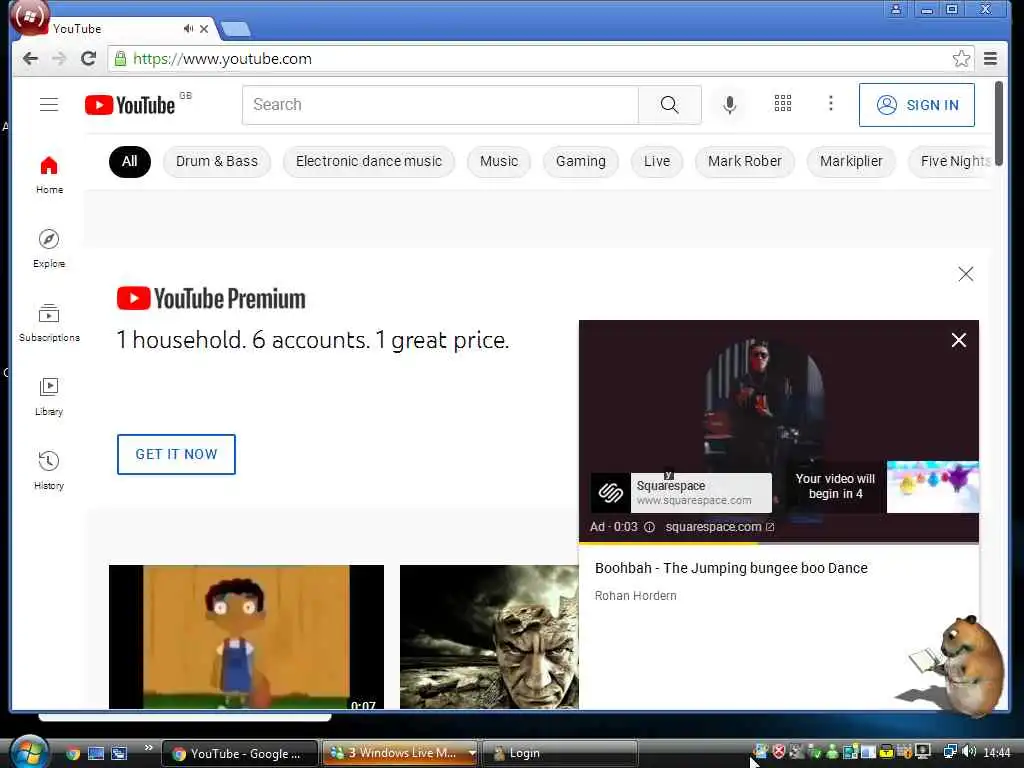
Task: Dismiss the YouTube Premium banner
Action: click(965, 274)
